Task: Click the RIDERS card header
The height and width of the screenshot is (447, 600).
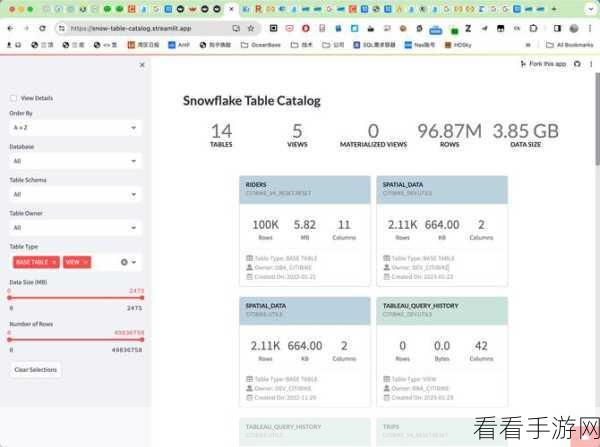Action: pyautogui.click(x=305, y=189)
